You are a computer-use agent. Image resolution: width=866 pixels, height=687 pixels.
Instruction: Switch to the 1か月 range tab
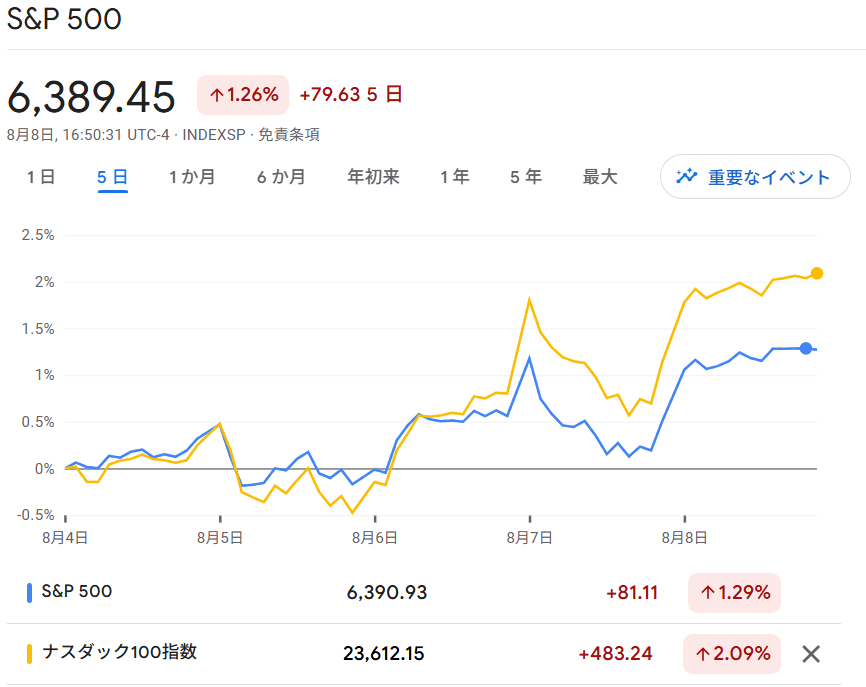(x=192, y=177)
